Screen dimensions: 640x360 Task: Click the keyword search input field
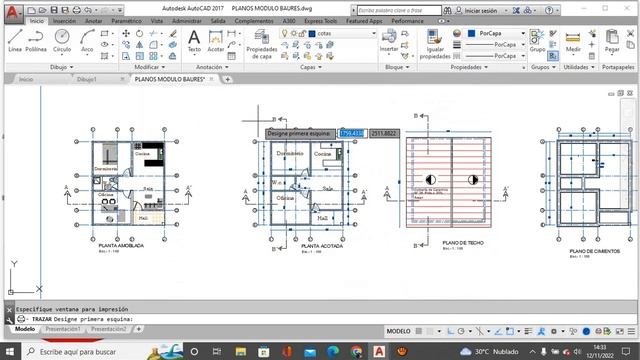[x=399, y=10]
